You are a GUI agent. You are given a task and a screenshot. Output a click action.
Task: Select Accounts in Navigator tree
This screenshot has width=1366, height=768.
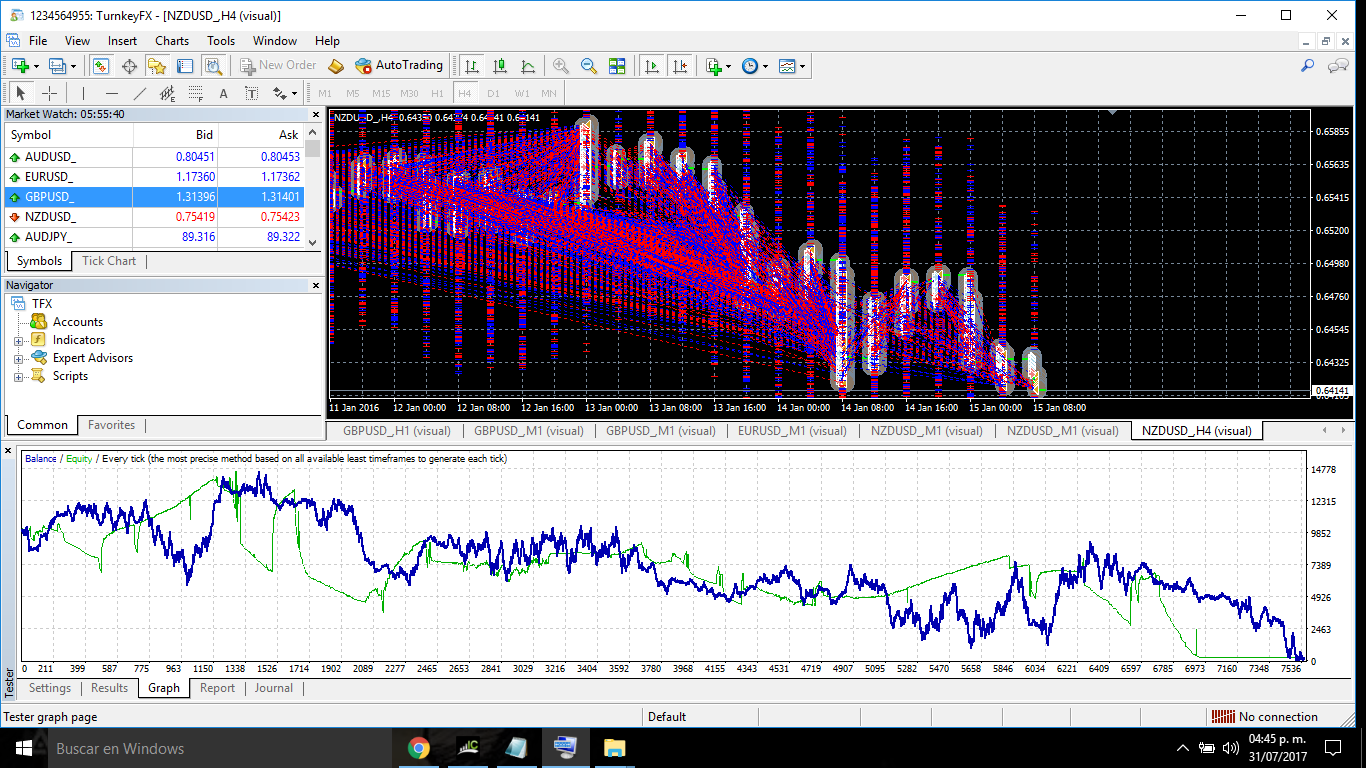[x=77, y=322]
